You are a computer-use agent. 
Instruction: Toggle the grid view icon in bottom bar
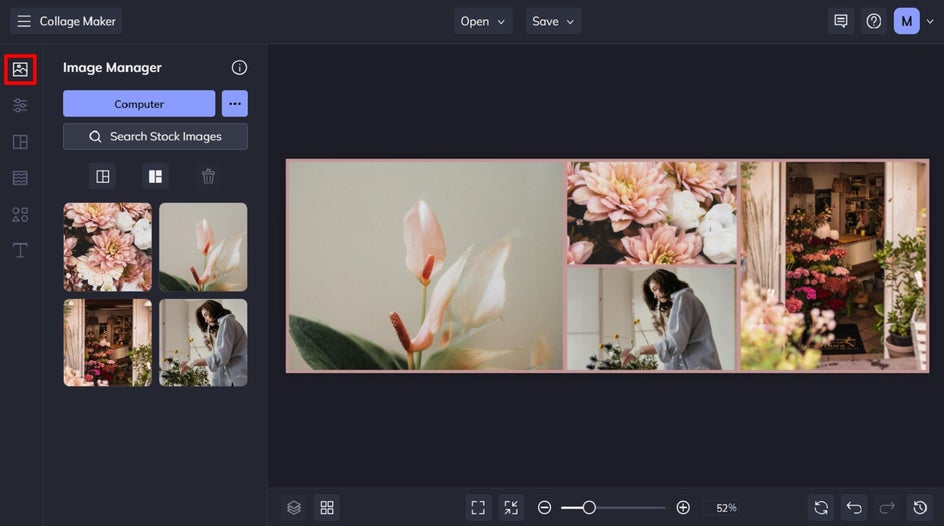327,507
